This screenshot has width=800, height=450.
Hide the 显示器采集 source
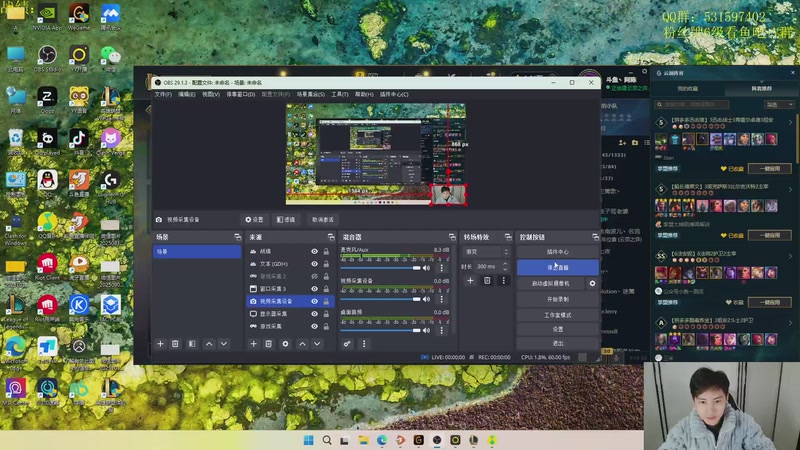[x=314, y=314]
